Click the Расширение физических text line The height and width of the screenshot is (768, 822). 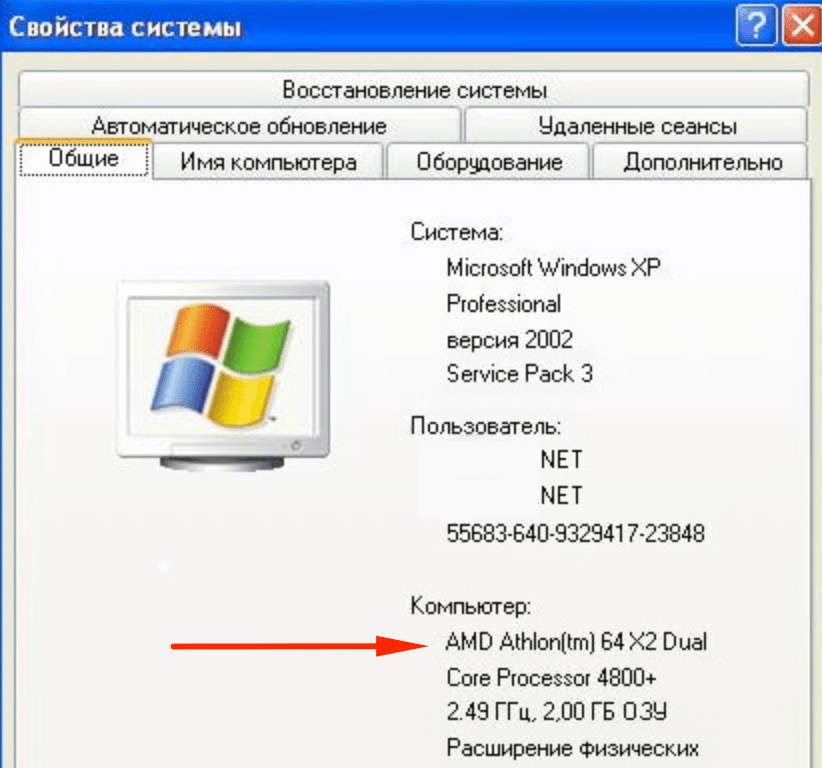click(572, 748)
